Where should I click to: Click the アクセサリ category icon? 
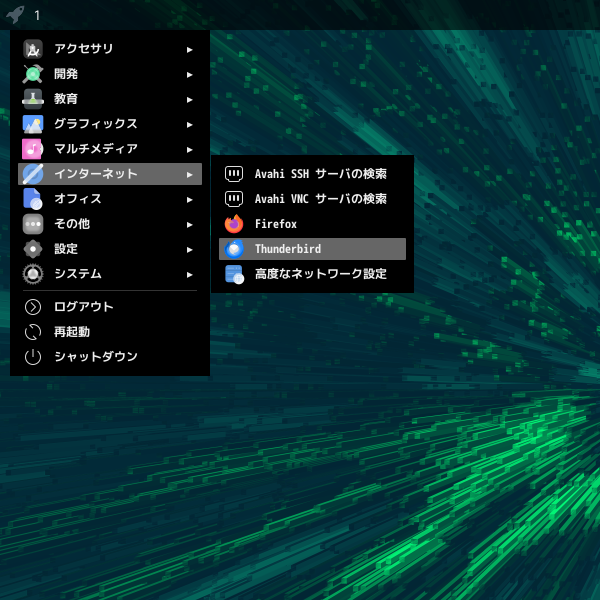pos(33,49)
